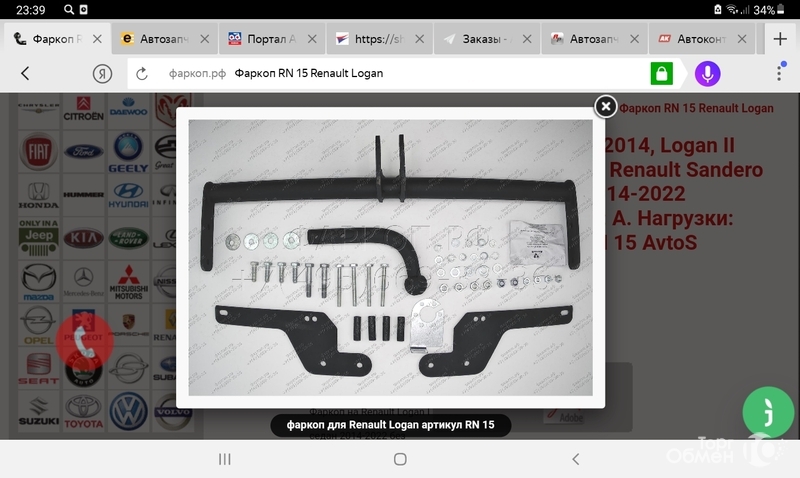
Task: Open the Opel brand logo
Action: (x=38, y=325)
